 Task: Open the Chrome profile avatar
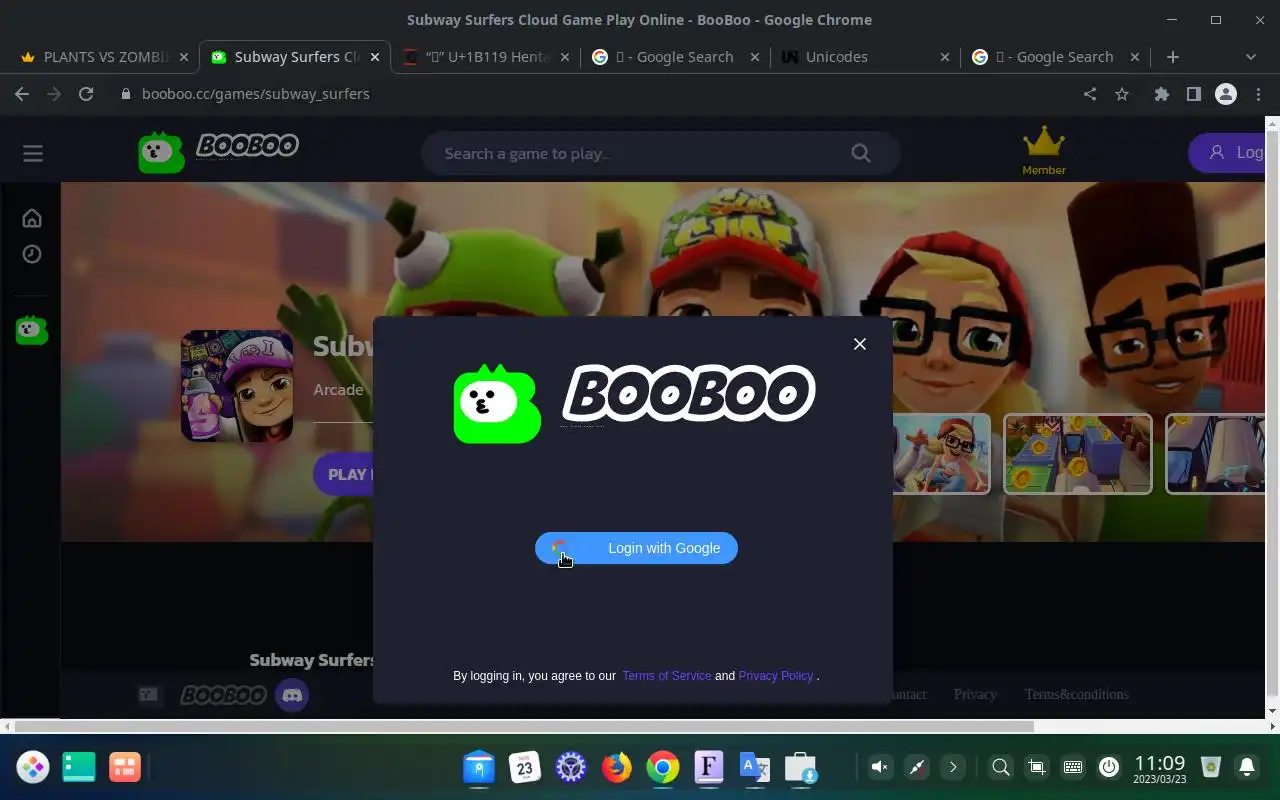pos(1226,94)
